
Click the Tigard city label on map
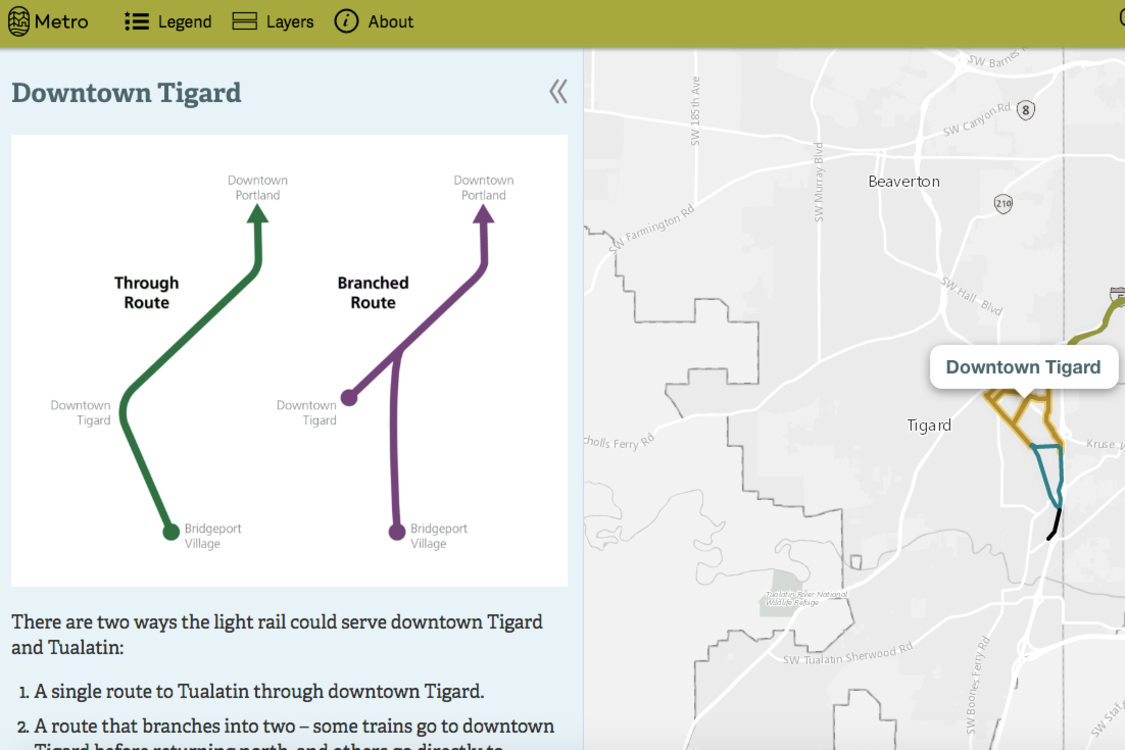click(929, 426)
